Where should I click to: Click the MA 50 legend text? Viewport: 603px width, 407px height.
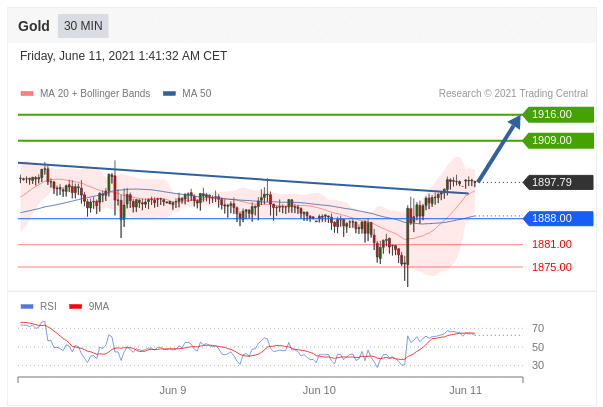[197, 93]
